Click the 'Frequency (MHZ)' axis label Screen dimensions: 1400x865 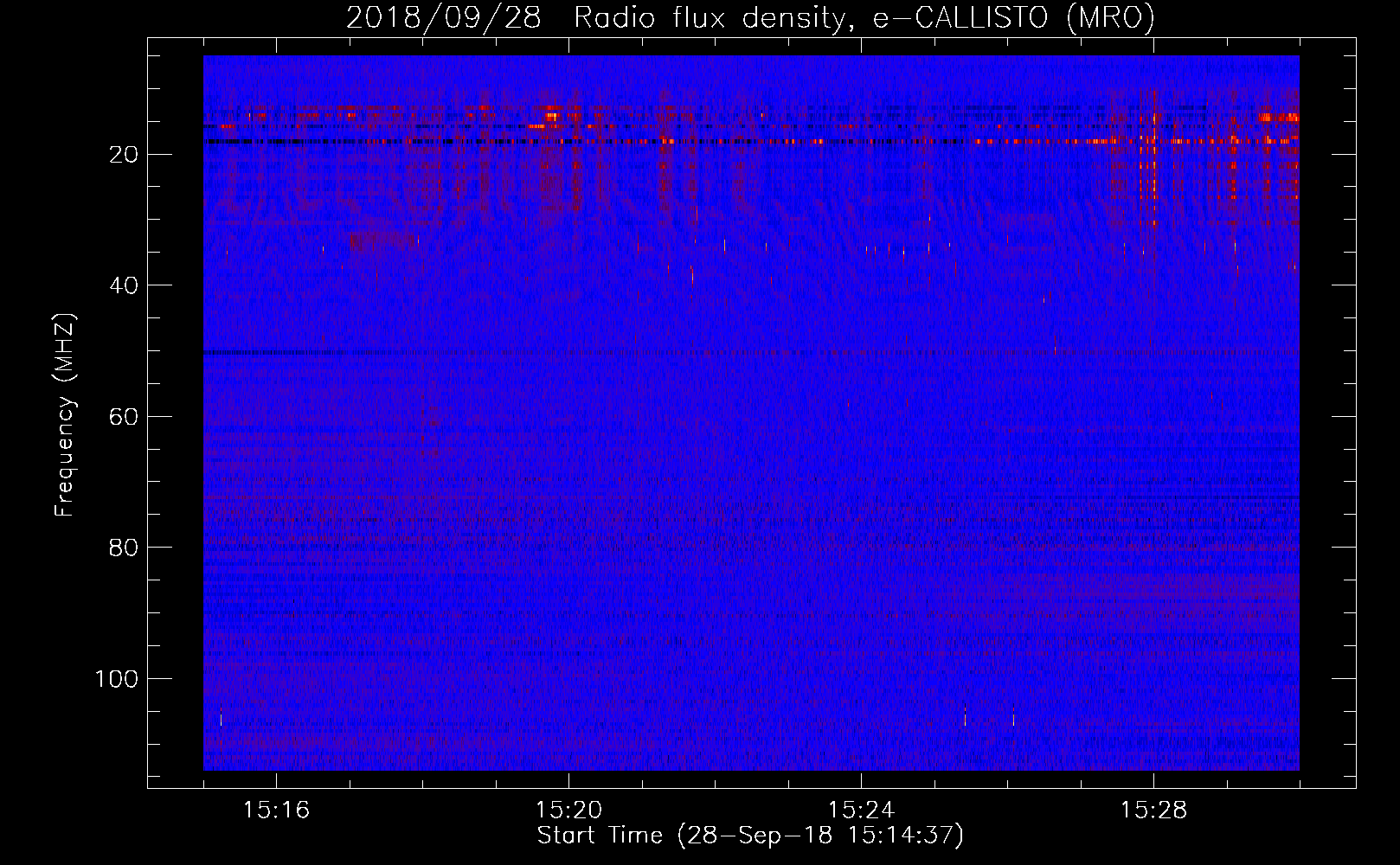pyautogui.click(x=65, y=415)
